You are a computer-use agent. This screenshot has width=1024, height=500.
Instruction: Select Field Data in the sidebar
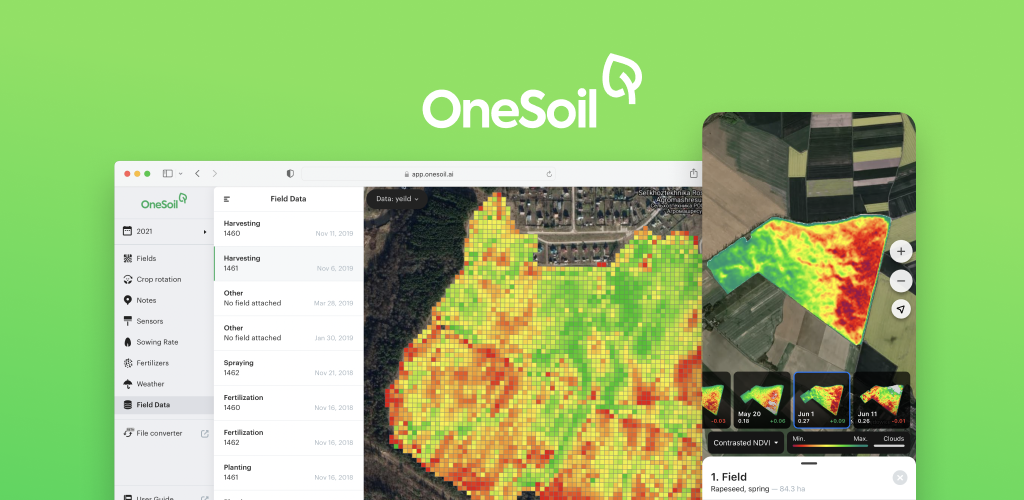(164, 405)
